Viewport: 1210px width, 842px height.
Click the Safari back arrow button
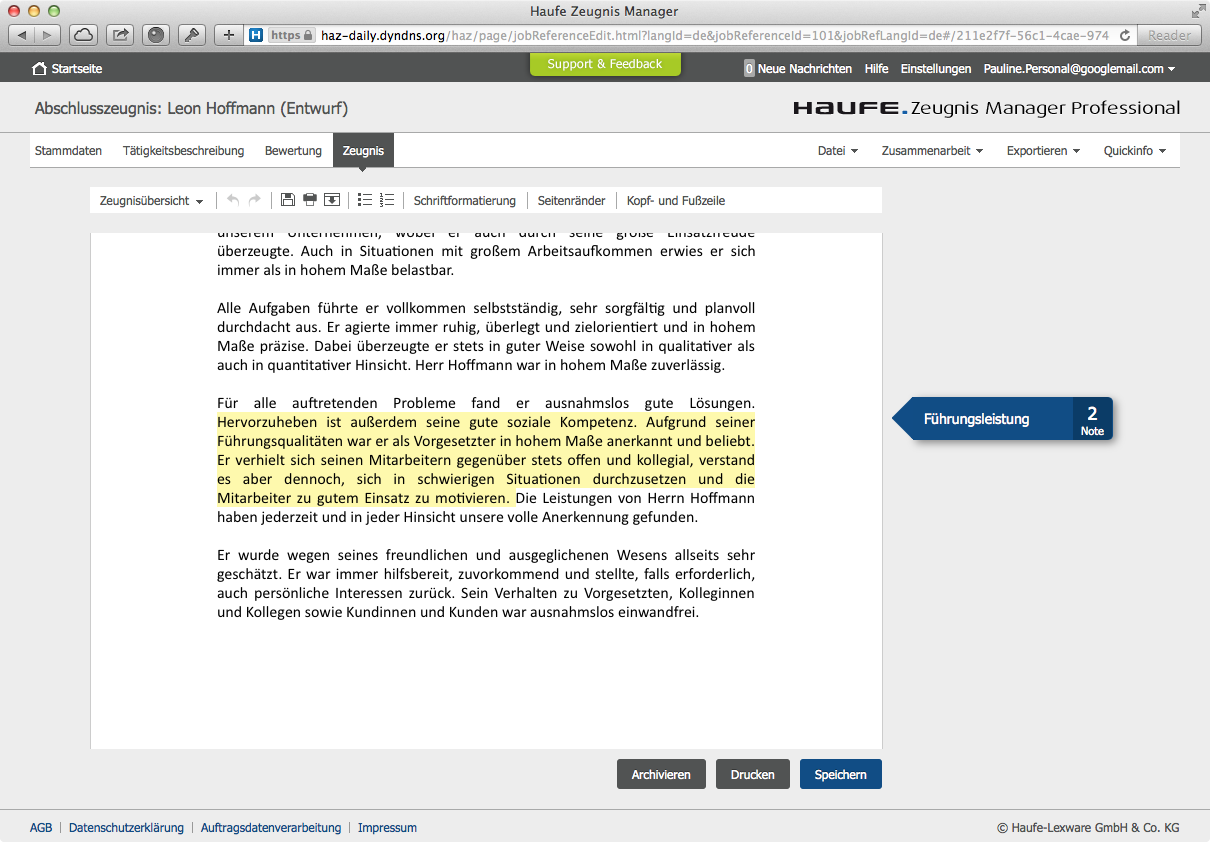click(22, 35)
